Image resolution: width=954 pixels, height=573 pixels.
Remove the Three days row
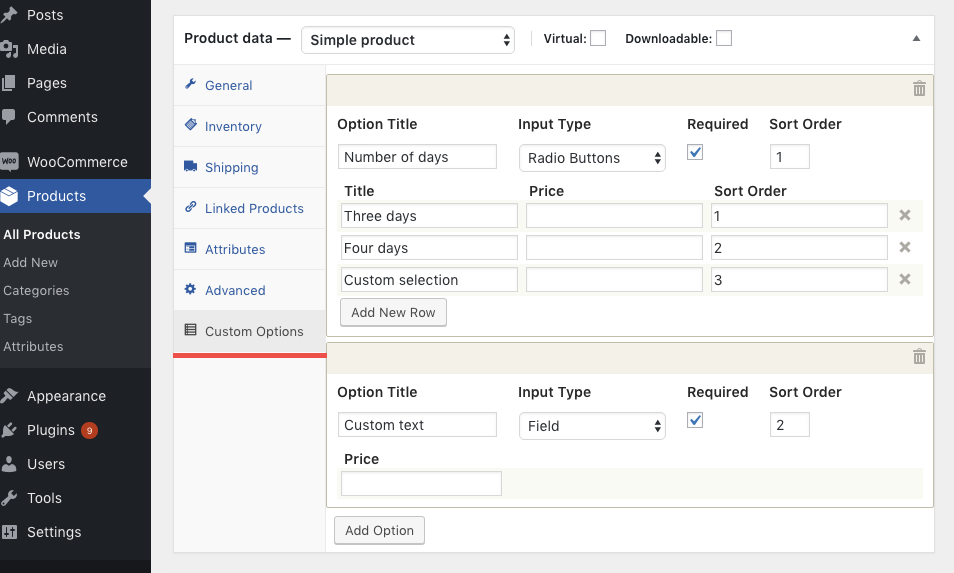pos(905,215)
